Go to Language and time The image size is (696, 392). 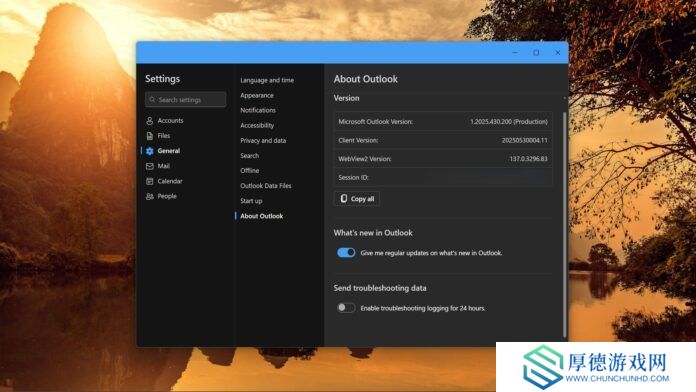click(267, 80)
